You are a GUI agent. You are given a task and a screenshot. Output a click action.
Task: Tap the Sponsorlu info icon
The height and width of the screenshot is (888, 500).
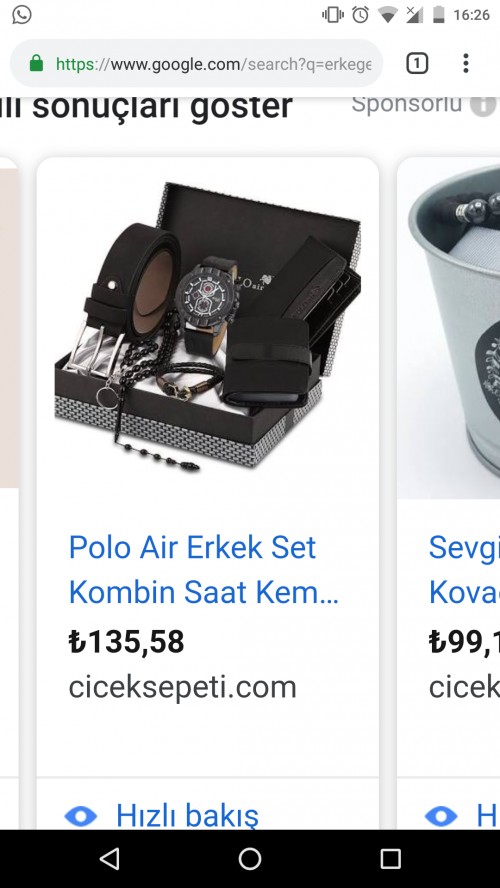(x=484, y=105)
